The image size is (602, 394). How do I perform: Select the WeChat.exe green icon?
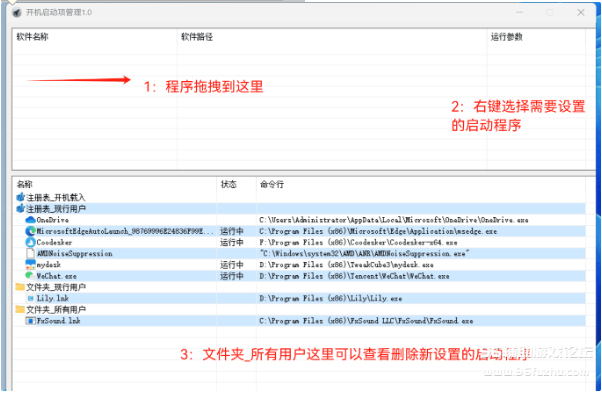tap(30, 276)
